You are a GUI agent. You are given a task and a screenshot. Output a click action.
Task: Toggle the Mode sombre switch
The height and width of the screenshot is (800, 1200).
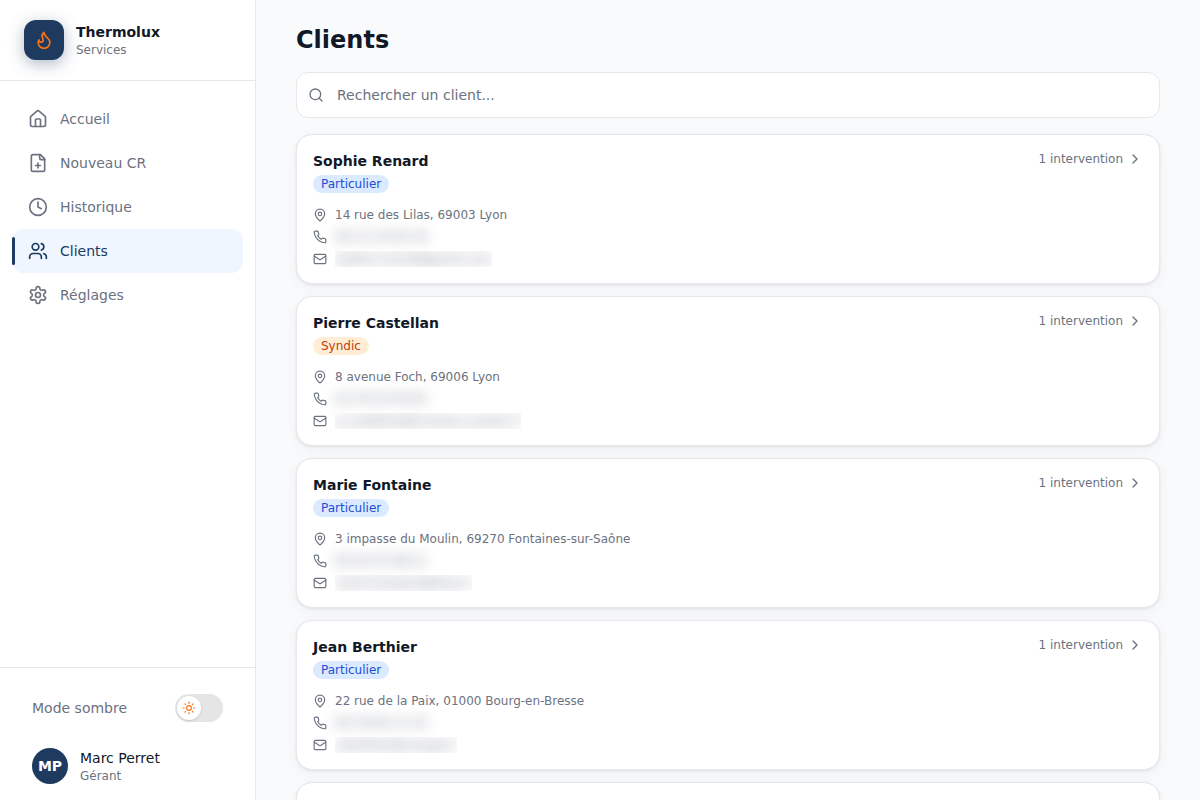click(x=199, y=708)
